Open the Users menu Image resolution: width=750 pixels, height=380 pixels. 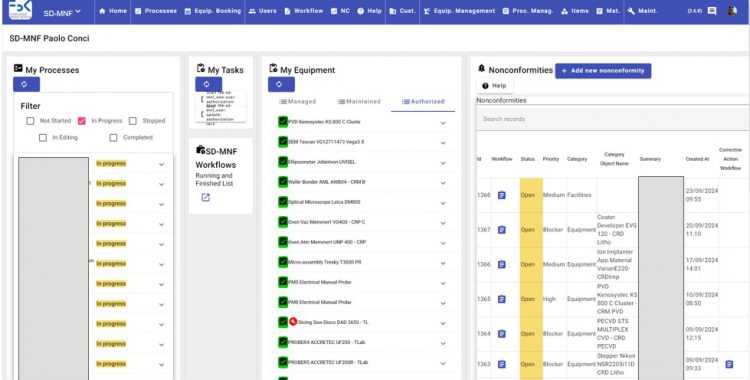[x=263, y=11]
